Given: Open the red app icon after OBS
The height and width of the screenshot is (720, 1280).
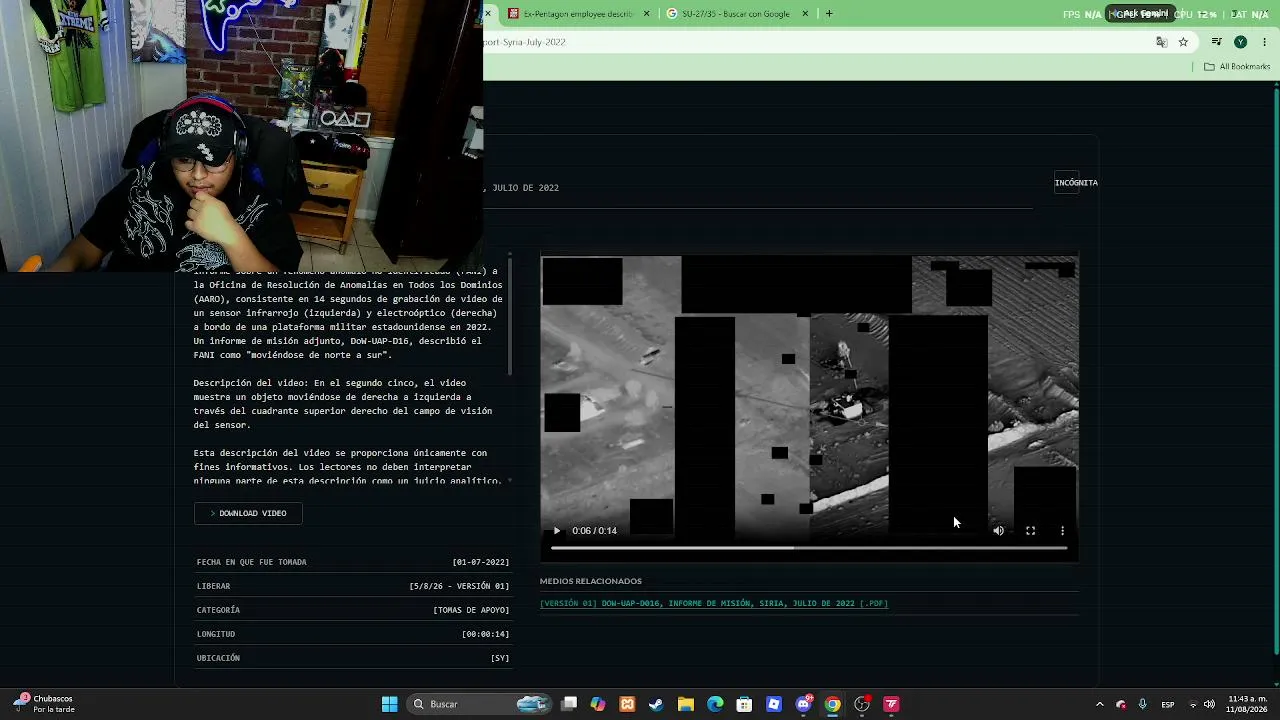Looking at the screenshot, I should [x=891, y=704].
